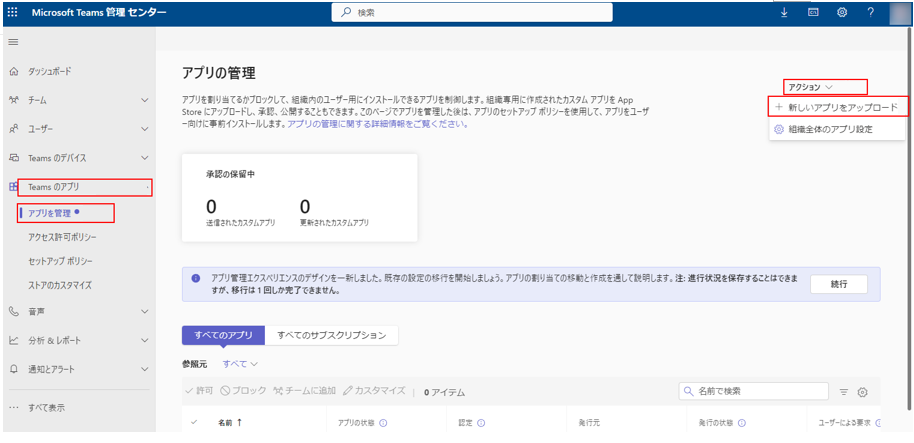Toggle the select-all checkmark in table header
This screenshot has width=914, height=443.
(194, 423)
